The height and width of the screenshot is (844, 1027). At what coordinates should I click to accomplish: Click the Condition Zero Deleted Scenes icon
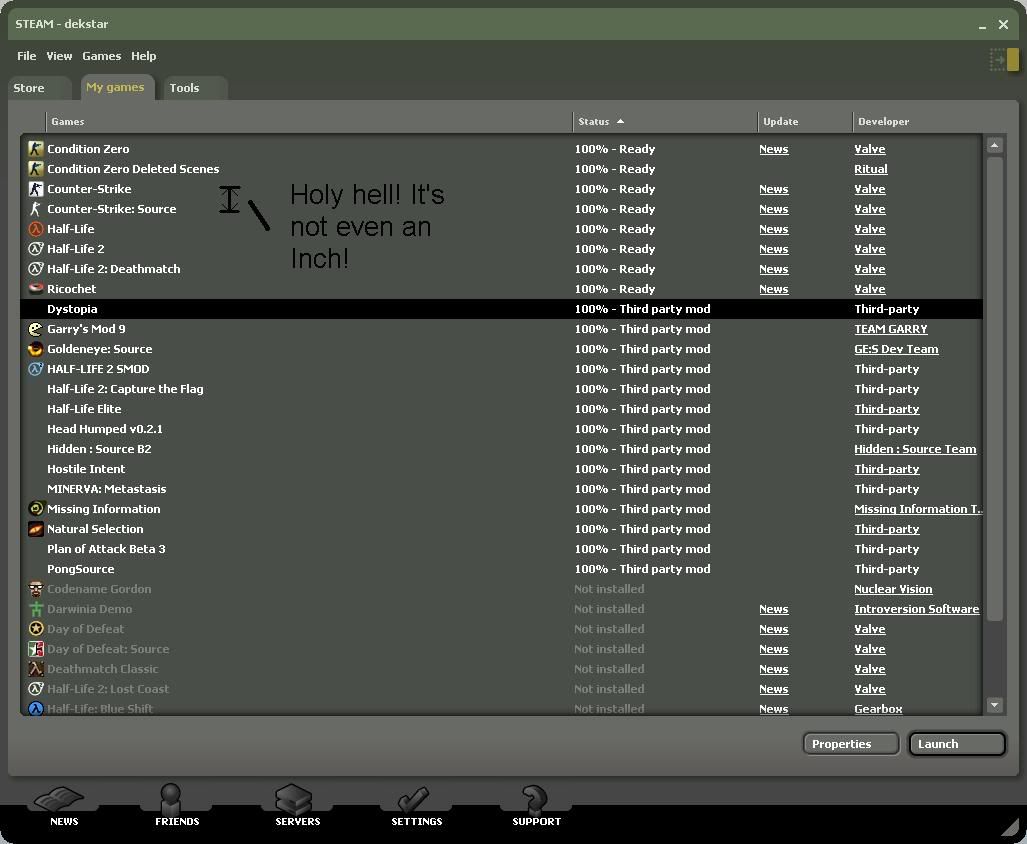(x=35, y=168)
